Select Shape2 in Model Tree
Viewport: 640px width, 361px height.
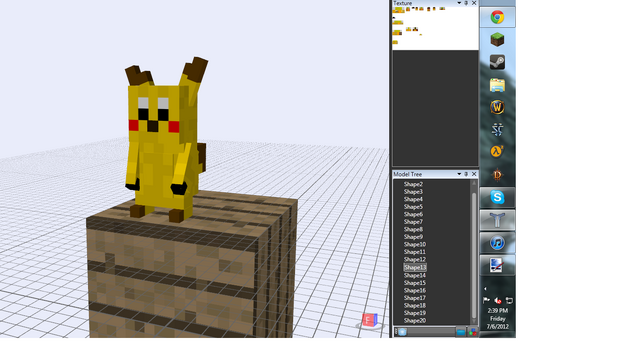(x=413, y=184)
